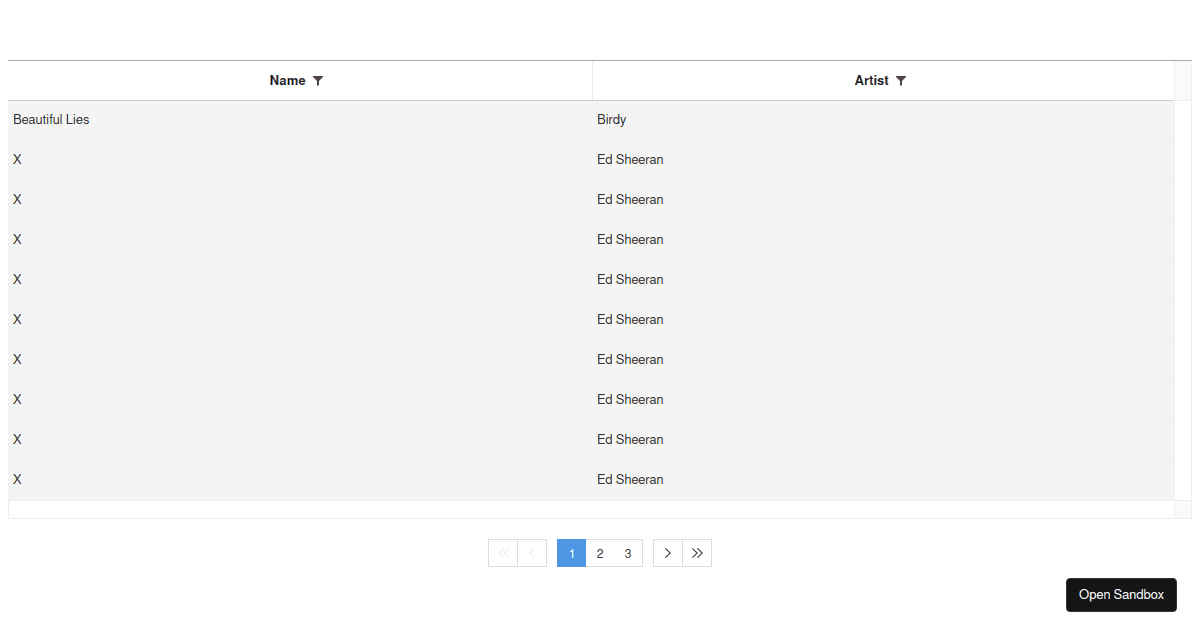The image size is (1200, 630).
Task: Click the Open Sandbox button
Action: (x=1121, y=595)
